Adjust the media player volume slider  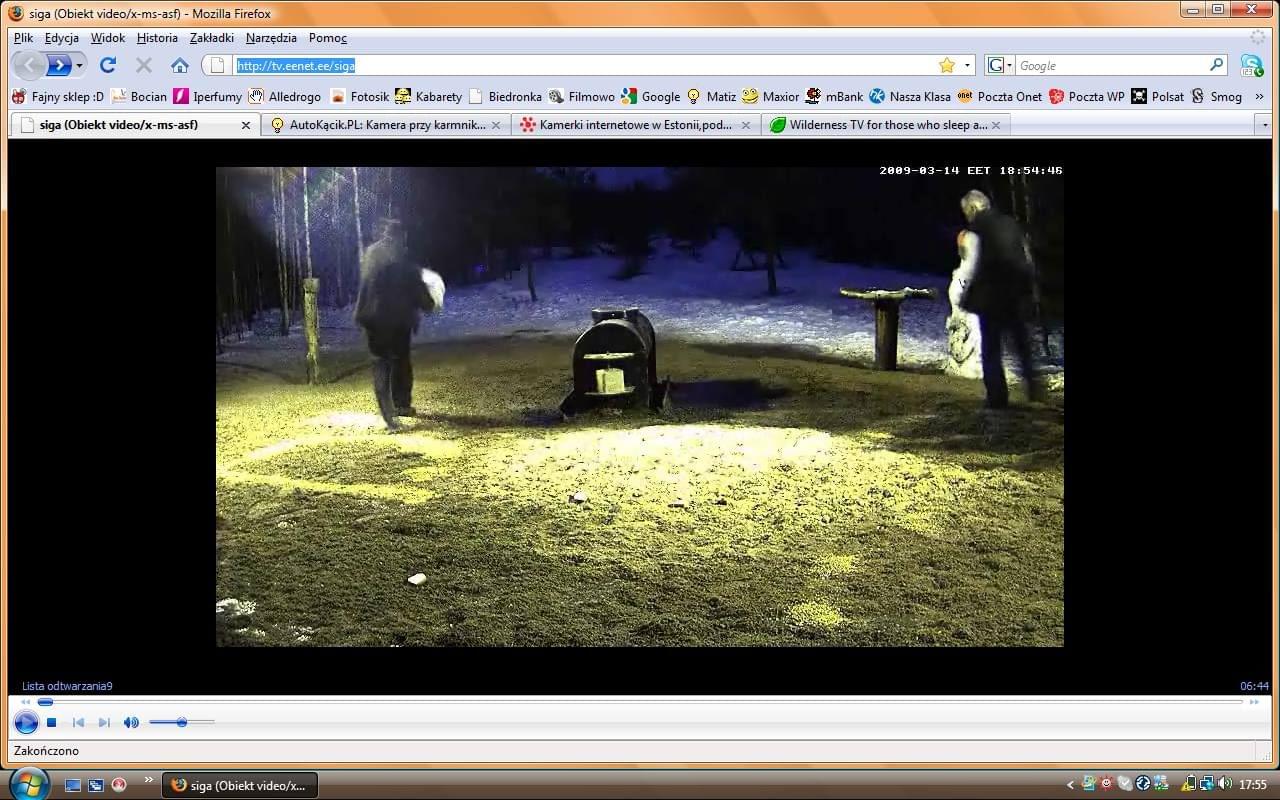point(181,722)
